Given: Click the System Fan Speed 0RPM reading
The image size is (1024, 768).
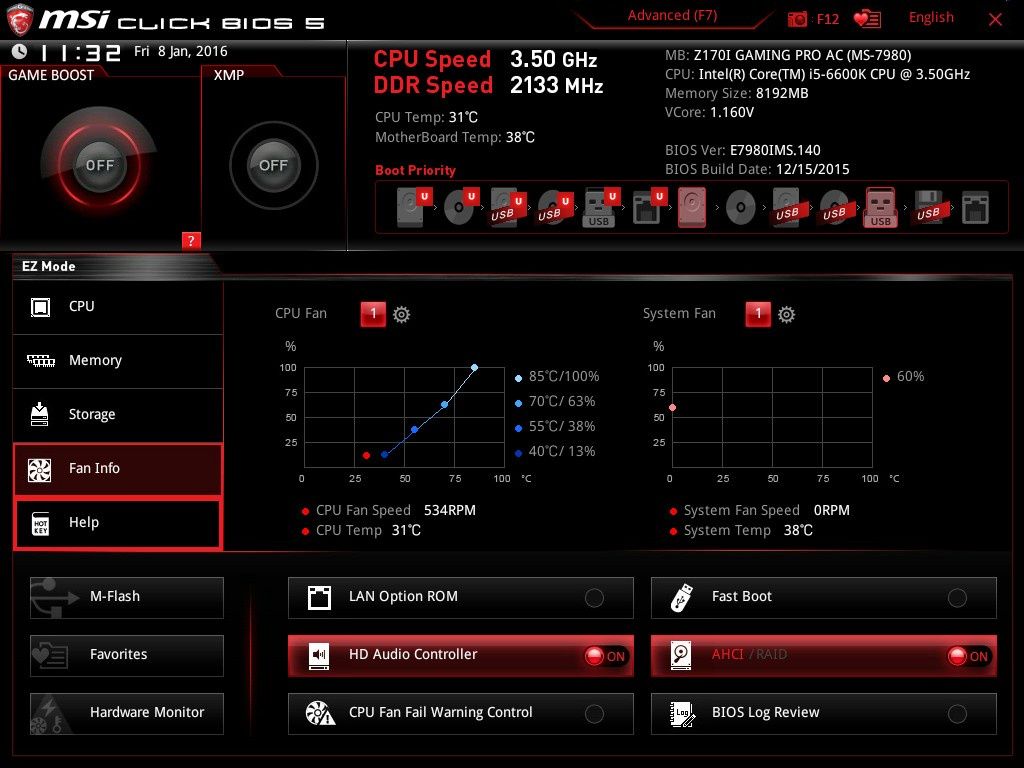Looking at the screenshot, I should tap(767, 510).
